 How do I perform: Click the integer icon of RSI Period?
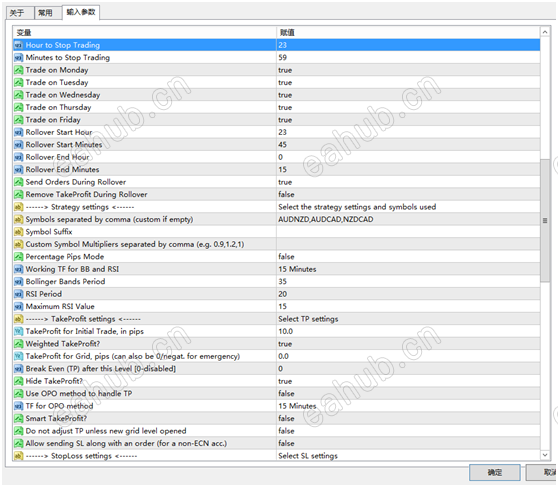pos(19,294)
